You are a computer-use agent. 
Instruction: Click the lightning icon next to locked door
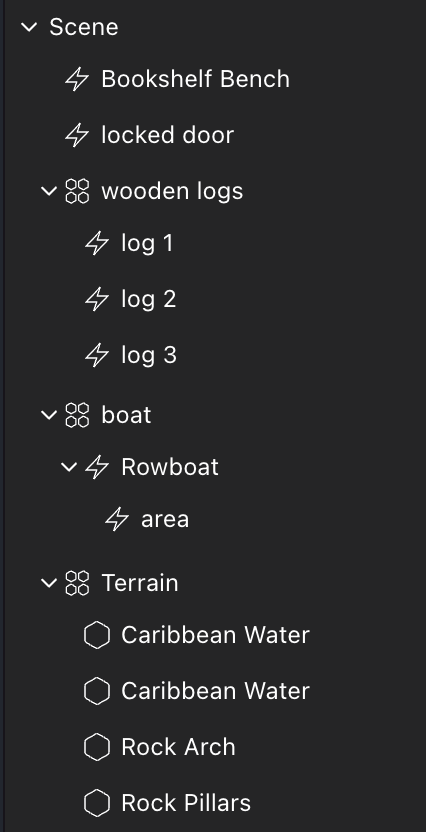[77, 135]
